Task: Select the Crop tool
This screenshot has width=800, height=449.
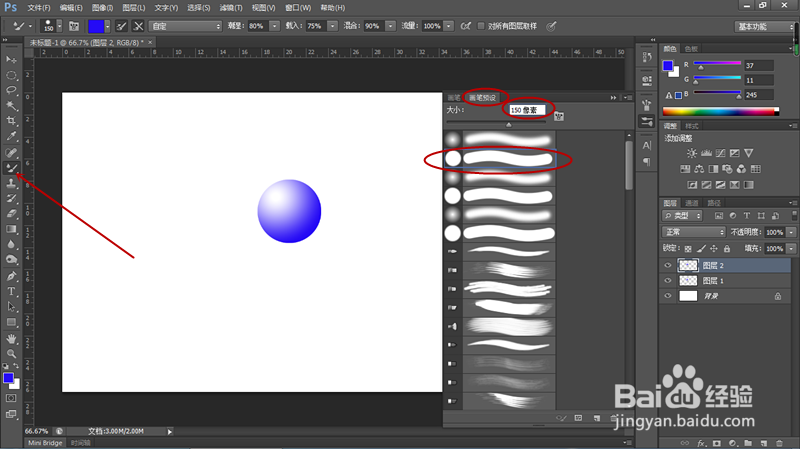Action: point(11,121)
